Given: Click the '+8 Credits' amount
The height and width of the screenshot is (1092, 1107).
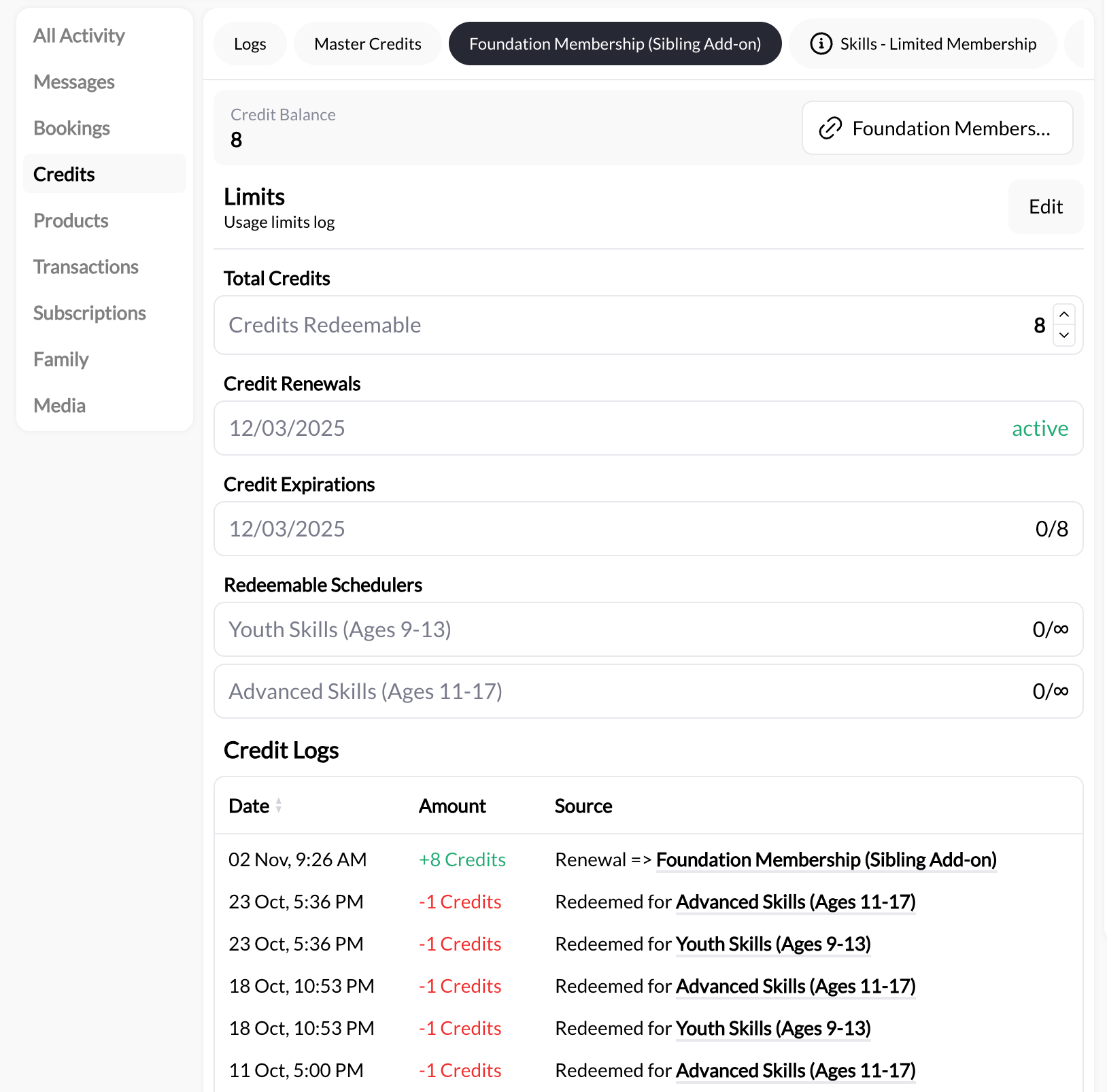Looking at the screenshot, I should pyautogui.click(x=462, y=859).
